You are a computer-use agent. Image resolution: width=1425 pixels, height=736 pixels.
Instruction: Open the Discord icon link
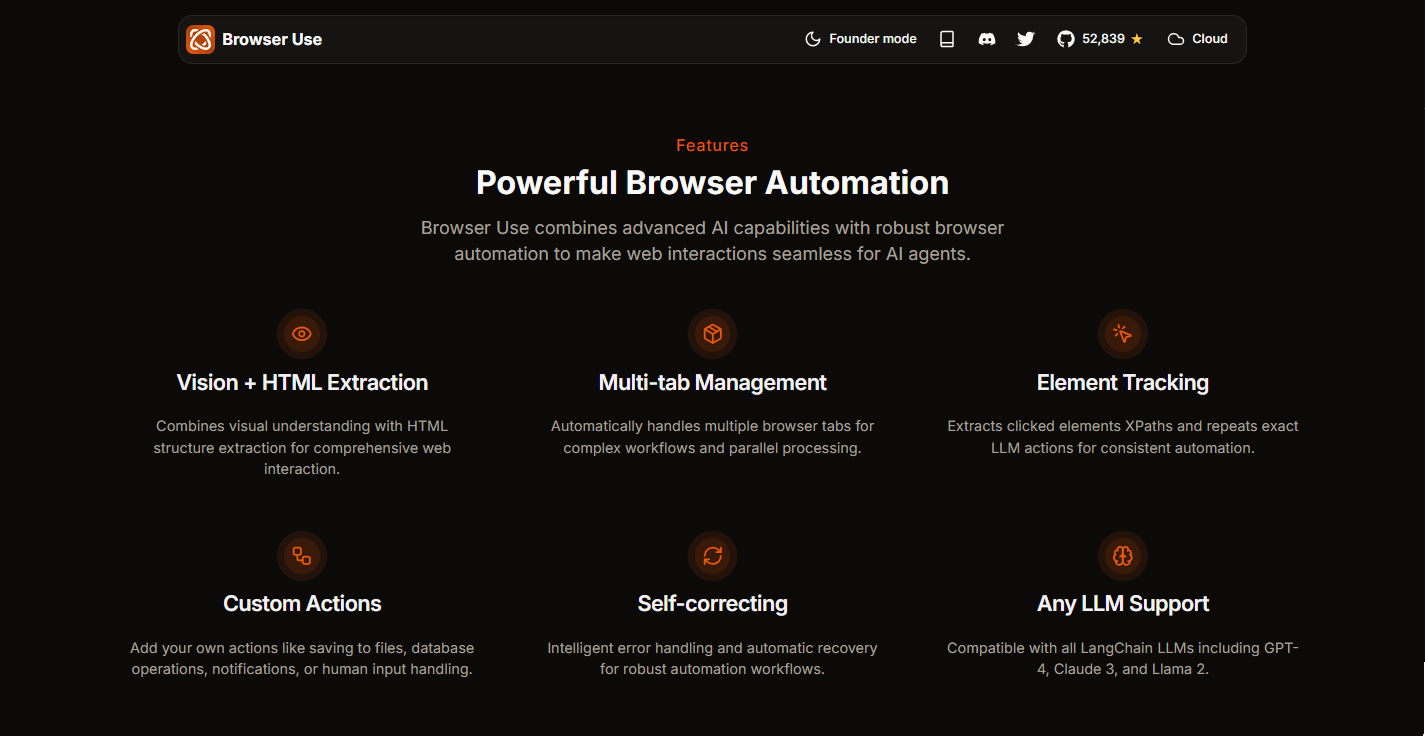(x=987, y=39)
